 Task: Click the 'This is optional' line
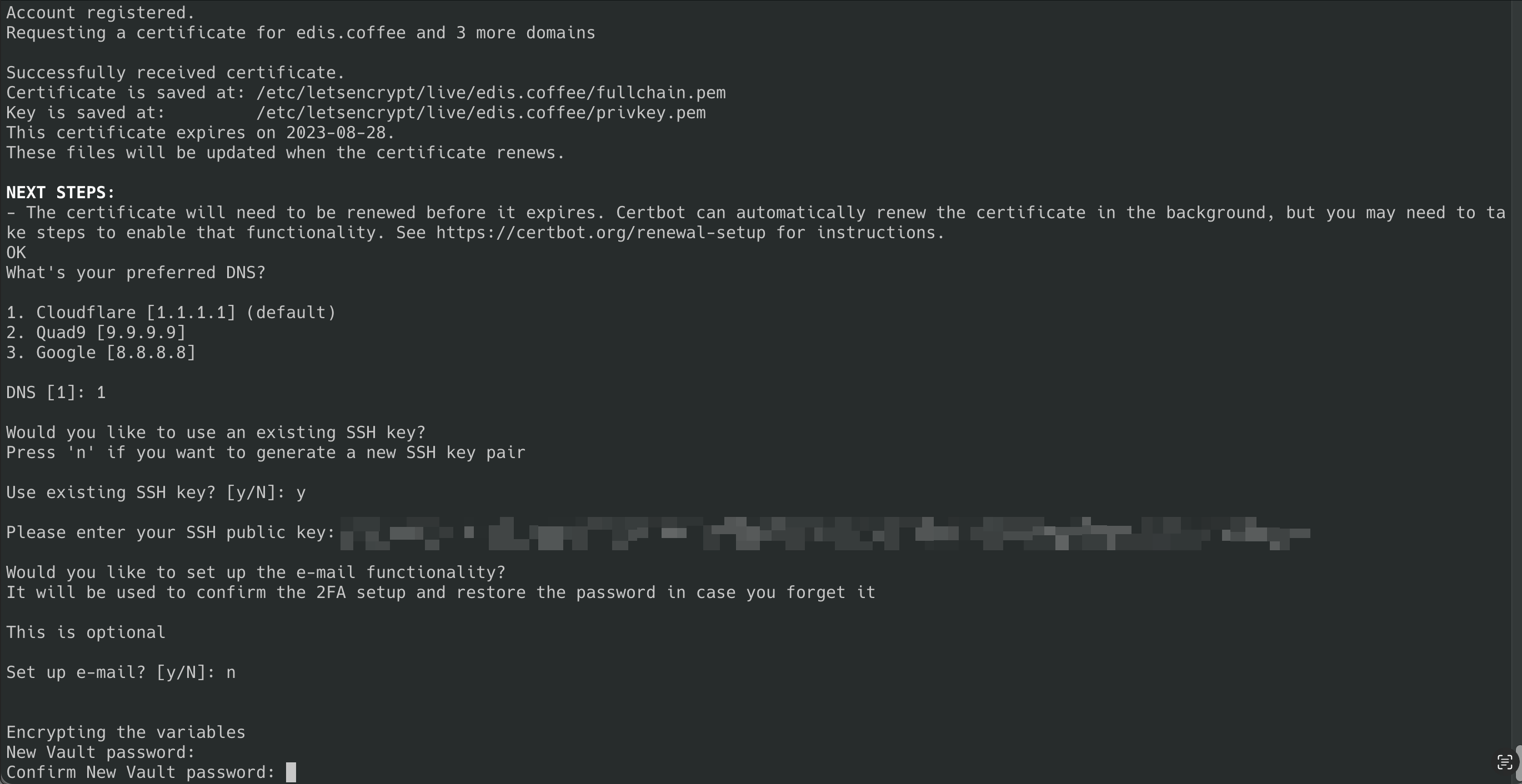click(x=86, y=632)
